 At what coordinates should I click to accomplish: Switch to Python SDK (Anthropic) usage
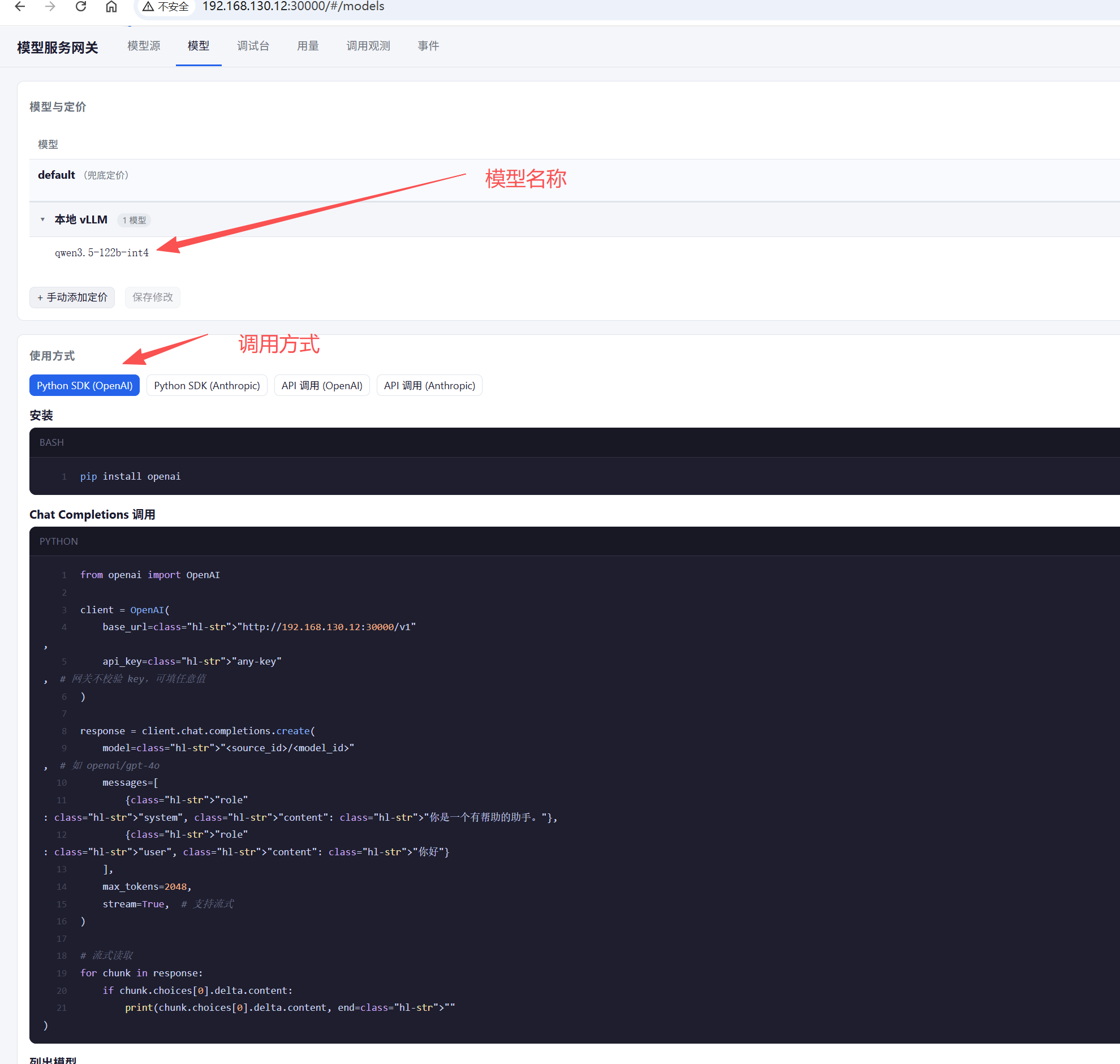207,386
